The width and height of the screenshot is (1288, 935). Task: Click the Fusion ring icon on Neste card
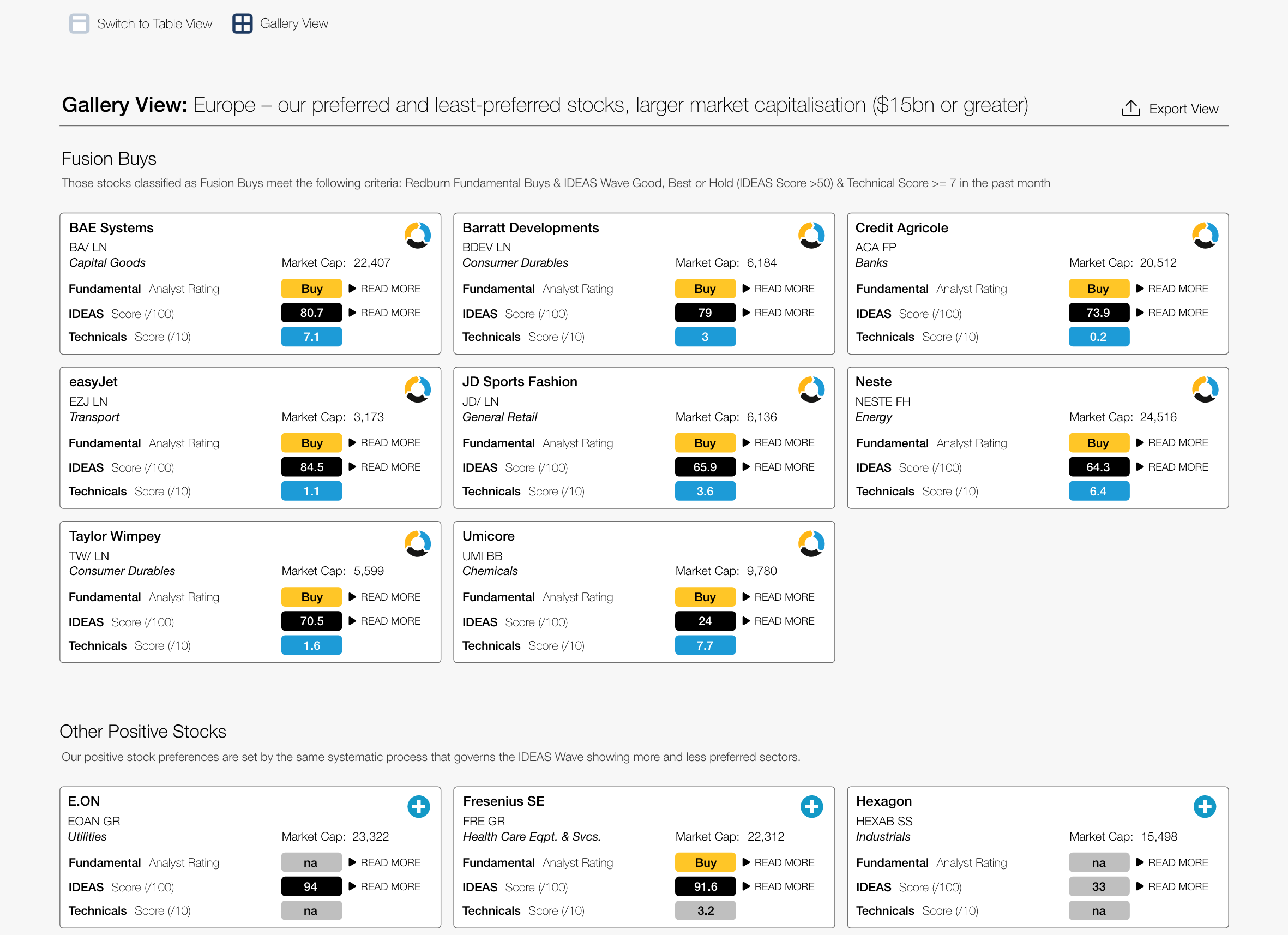1205,389
